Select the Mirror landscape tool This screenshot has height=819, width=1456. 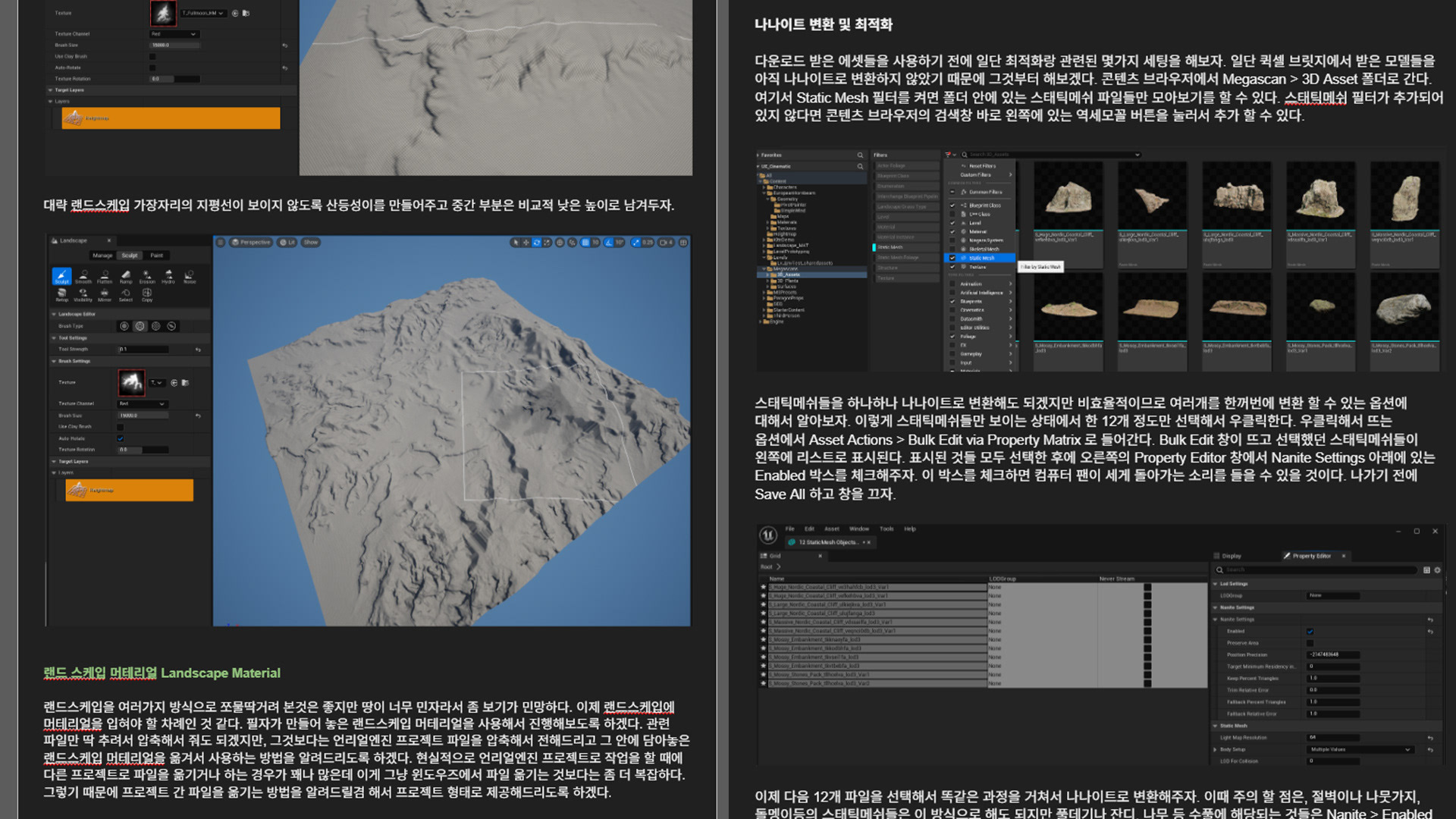105,294
